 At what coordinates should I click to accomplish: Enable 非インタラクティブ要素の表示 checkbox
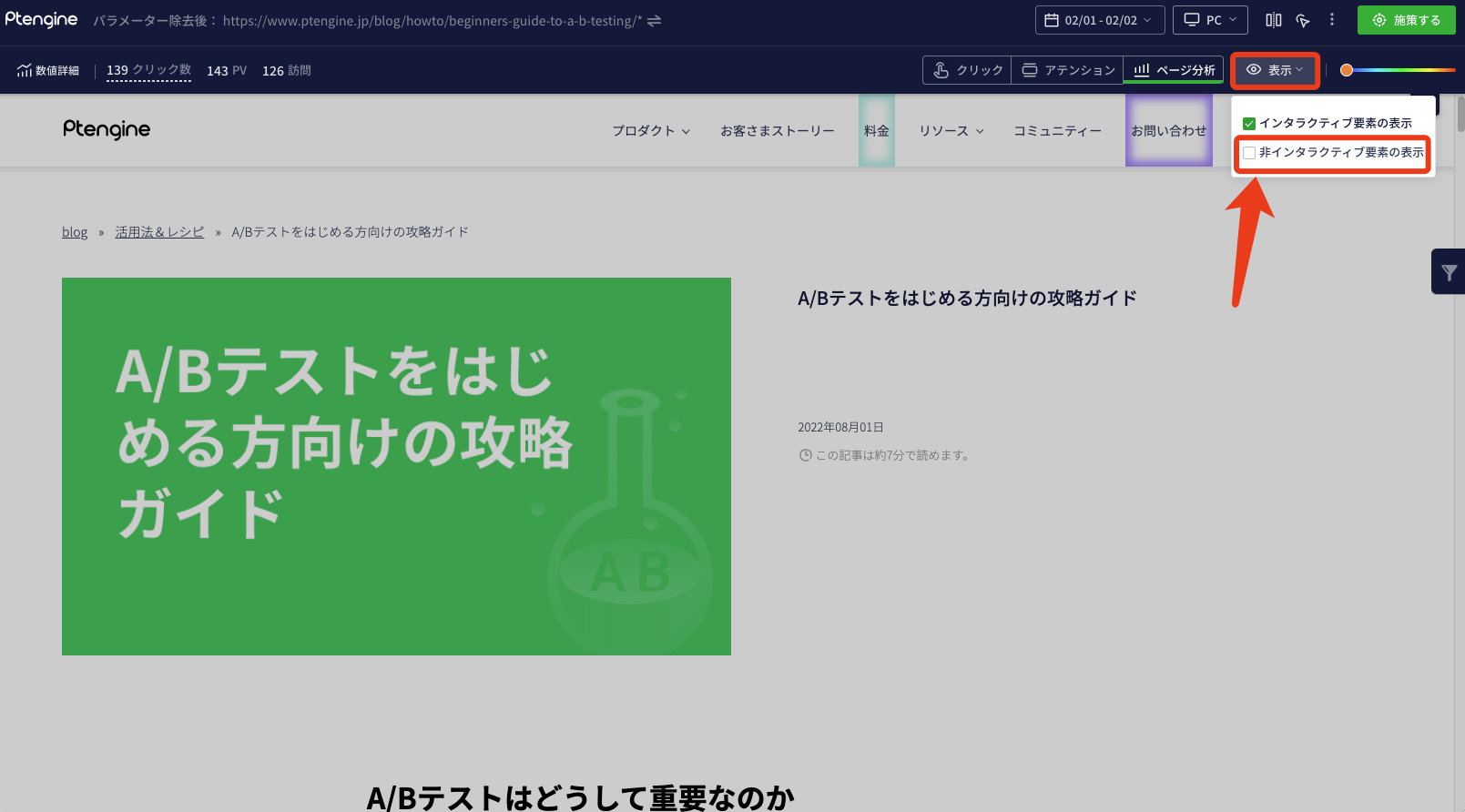pyautogui.click(x=1249, y=153)
